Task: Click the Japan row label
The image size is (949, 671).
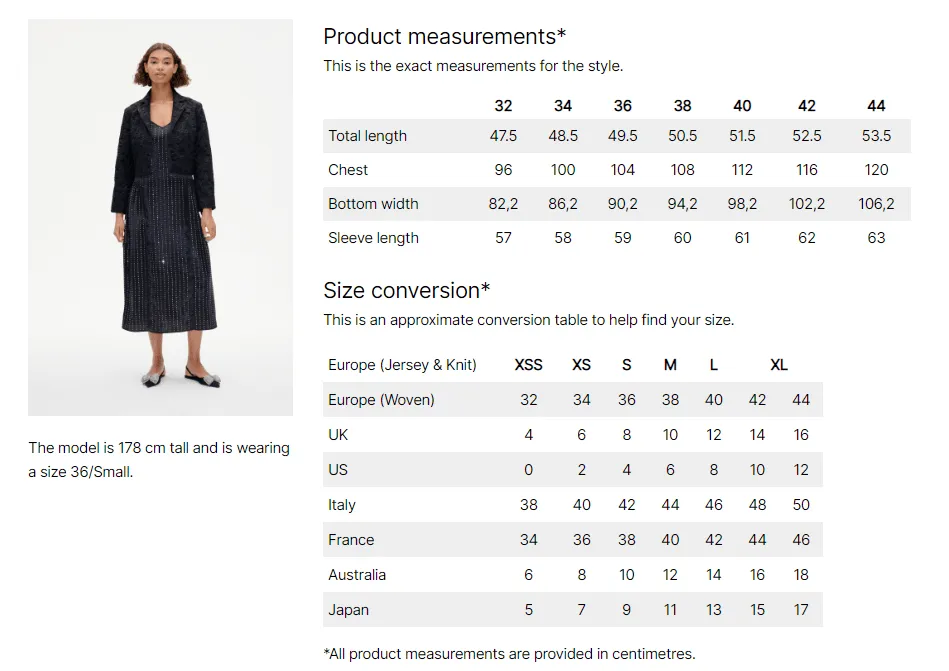Action: click(x=349, y=610)
